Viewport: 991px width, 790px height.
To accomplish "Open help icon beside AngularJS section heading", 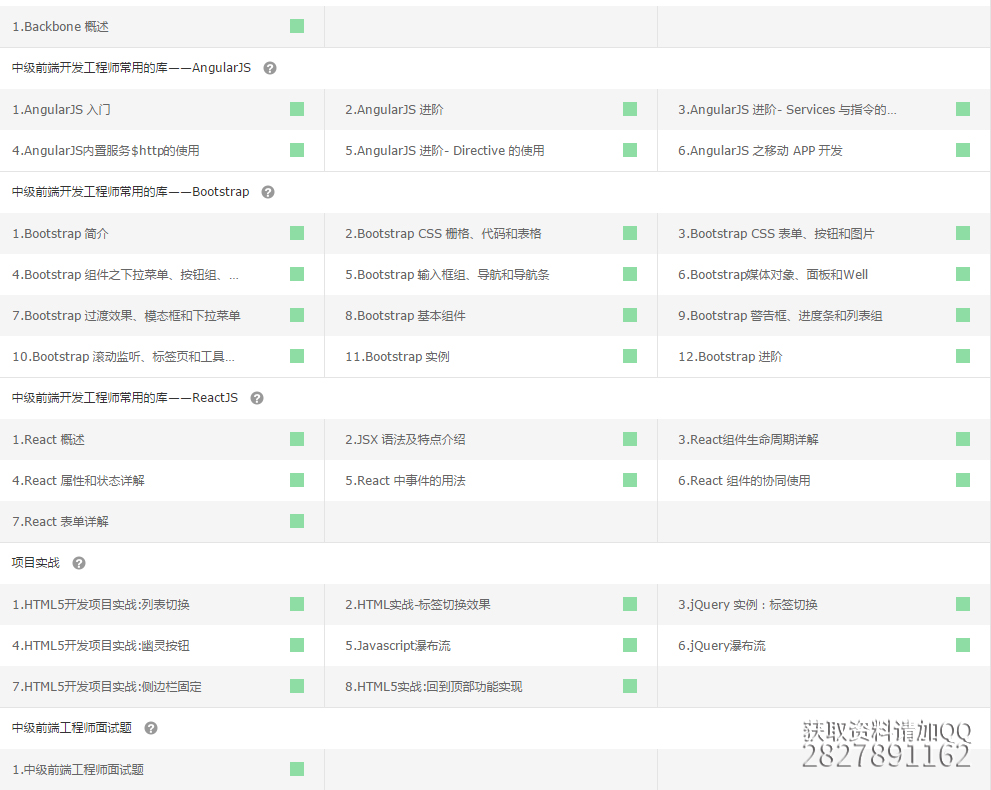I will (270, 68).
